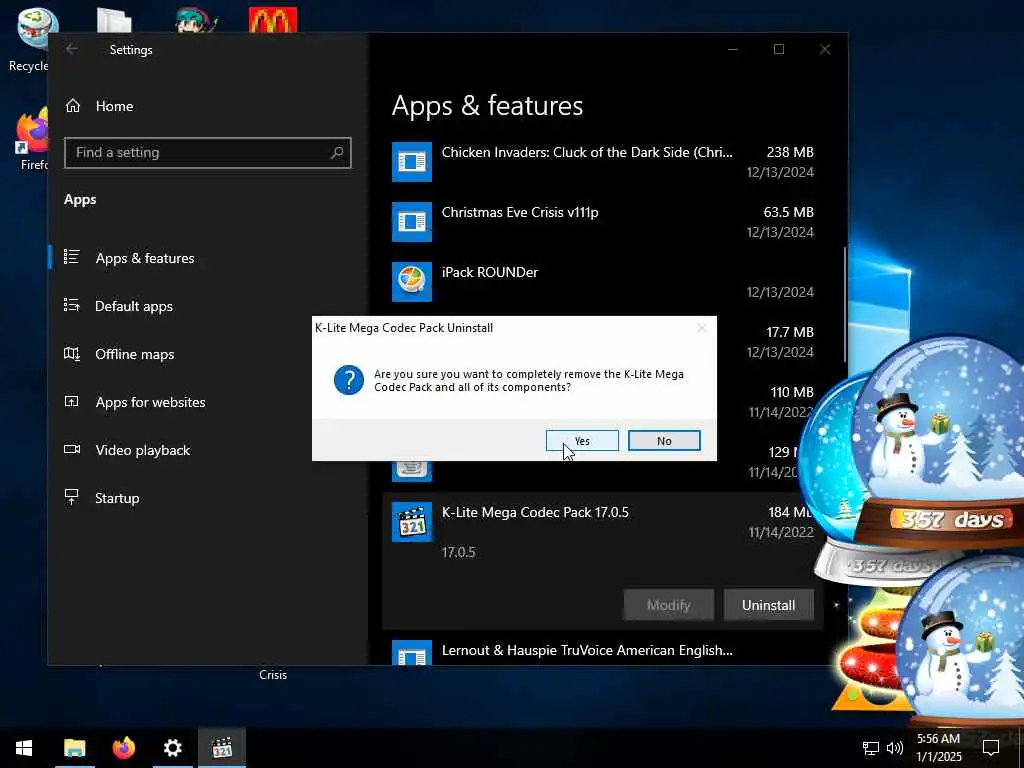Image resolution: width=1024 pixels, height=768 pixels.
Task: Open Video playback section
Action: tap(142, 450)
